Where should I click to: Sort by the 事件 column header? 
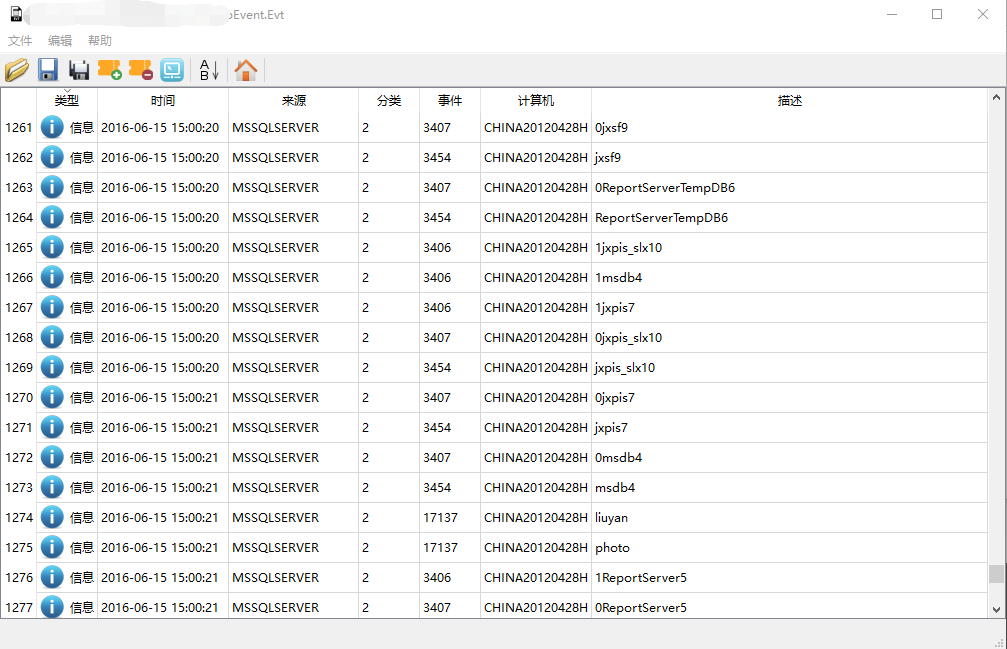[450, 101]
